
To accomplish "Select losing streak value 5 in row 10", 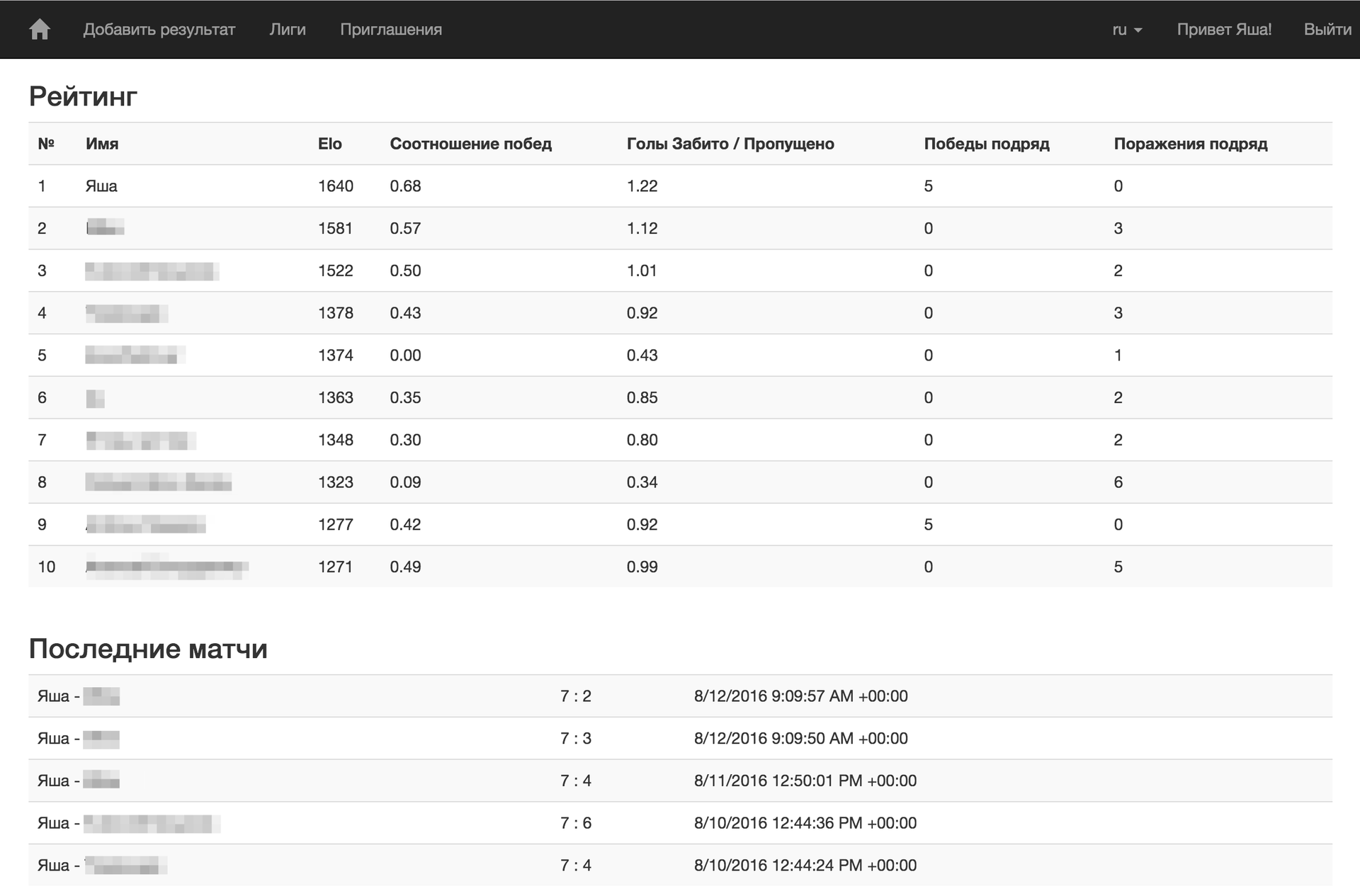I will 1118,567.
